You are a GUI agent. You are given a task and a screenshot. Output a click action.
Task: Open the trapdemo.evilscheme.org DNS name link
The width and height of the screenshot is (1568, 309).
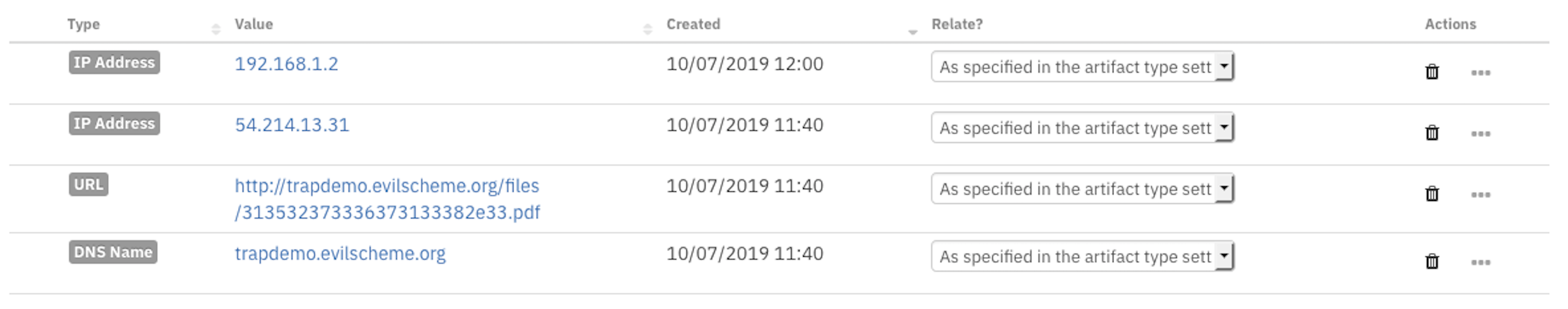(340, 254)
